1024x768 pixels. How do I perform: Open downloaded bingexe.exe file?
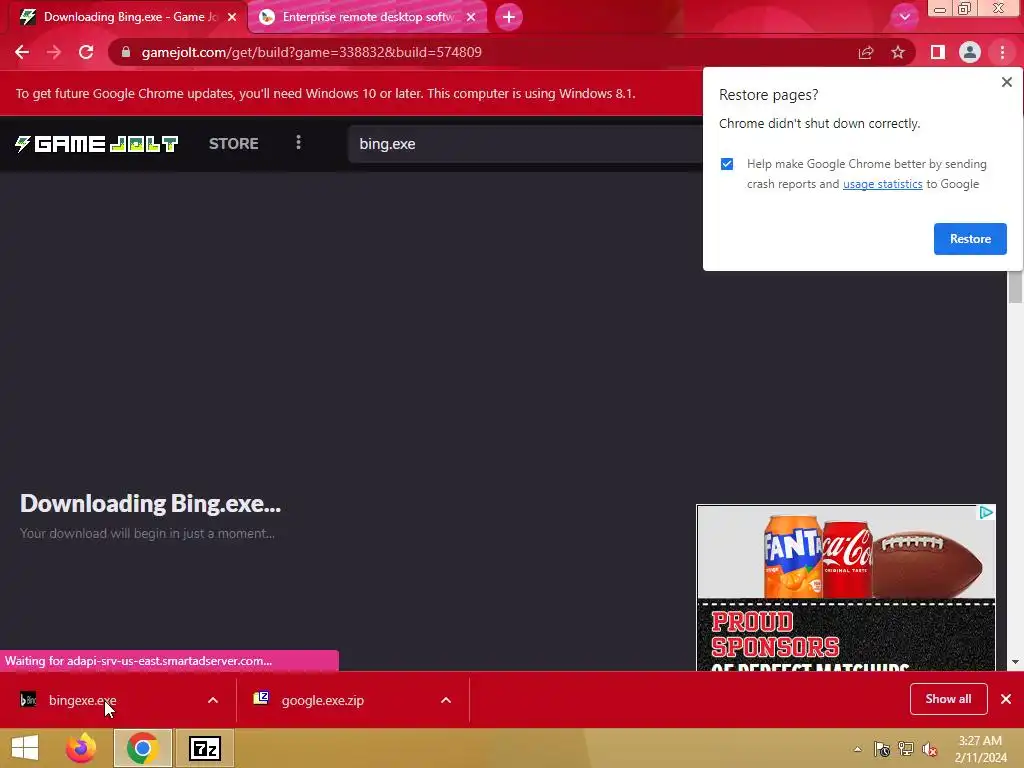click(x=82, y=700)
